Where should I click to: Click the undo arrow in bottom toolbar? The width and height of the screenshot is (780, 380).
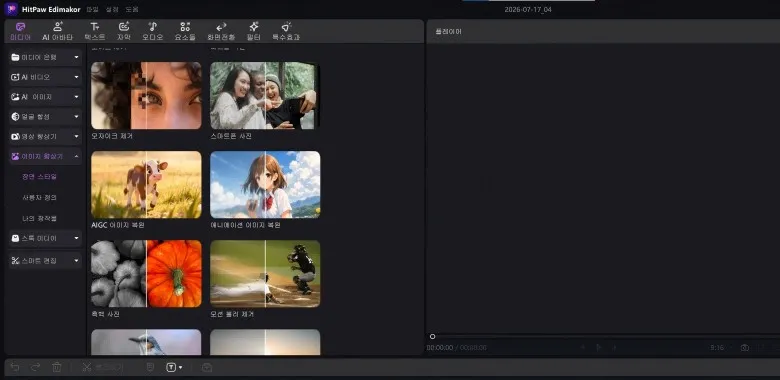point(15,367)
